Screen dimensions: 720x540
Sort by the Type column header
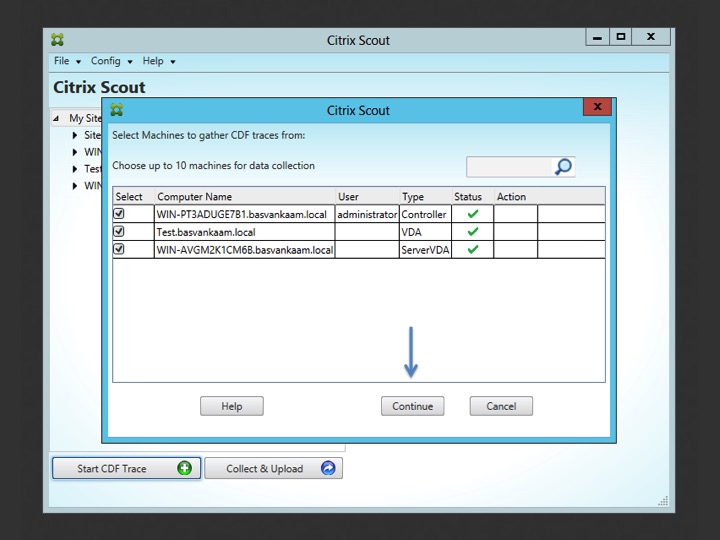click(x=426, y=197)
